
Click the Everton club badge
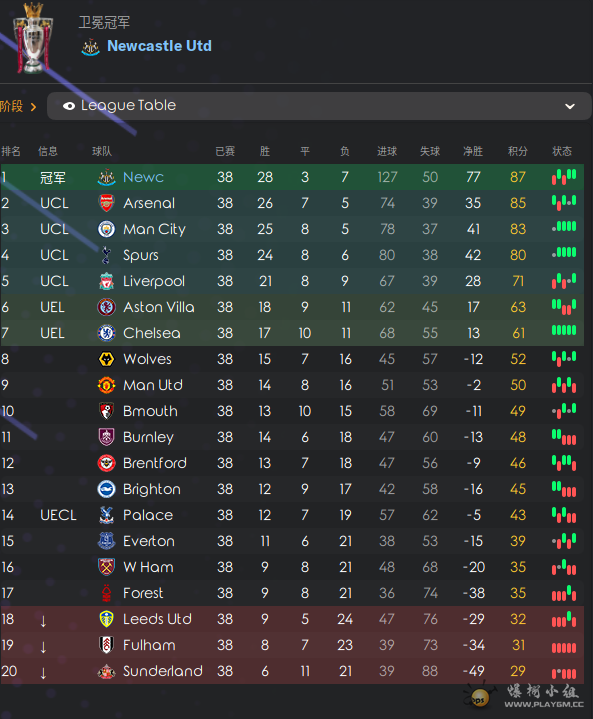point(106,541)
